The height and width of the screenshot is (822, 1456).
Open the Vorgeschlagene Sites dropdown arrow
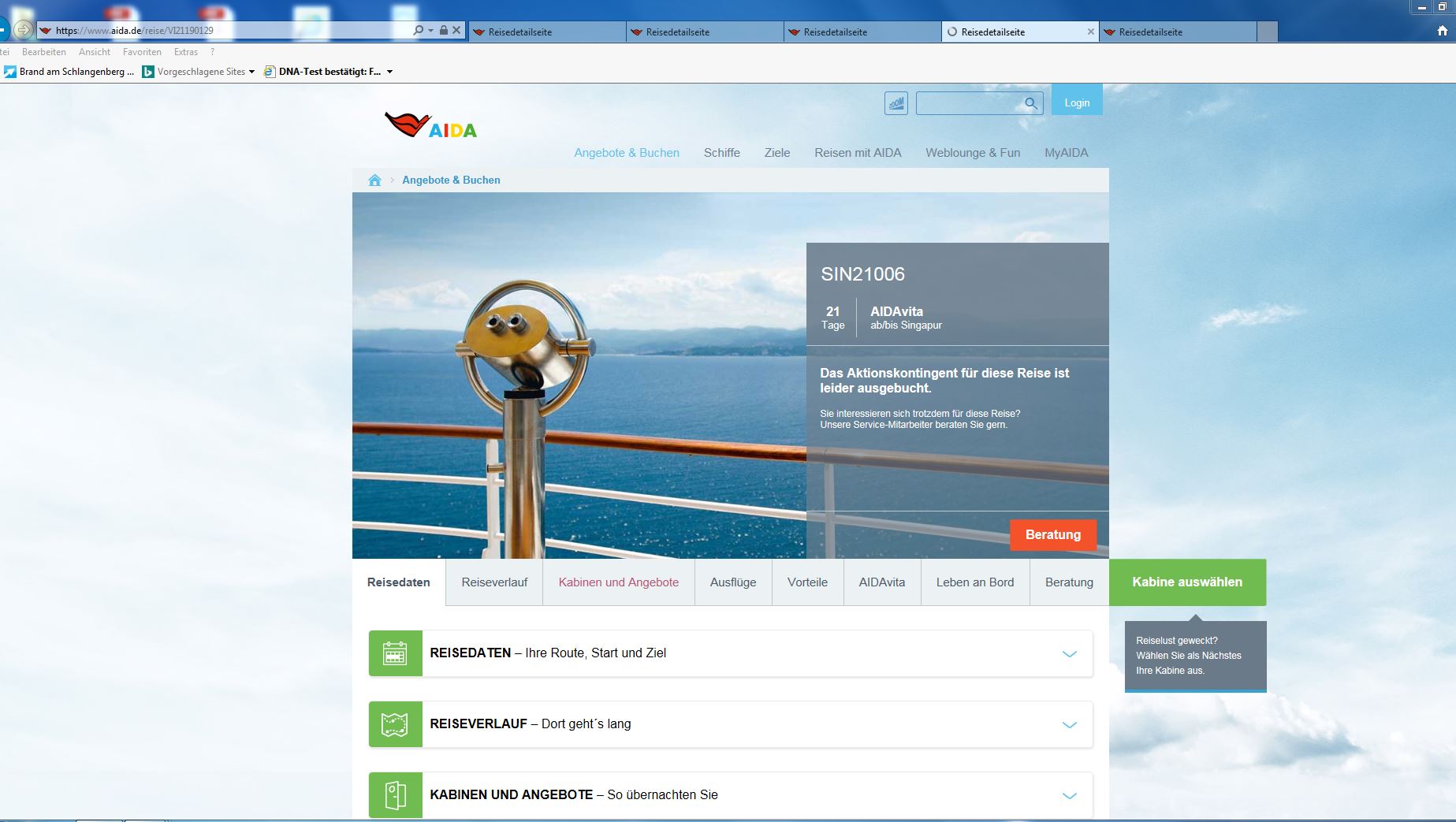pyautogui.click(x=251, y=72)
